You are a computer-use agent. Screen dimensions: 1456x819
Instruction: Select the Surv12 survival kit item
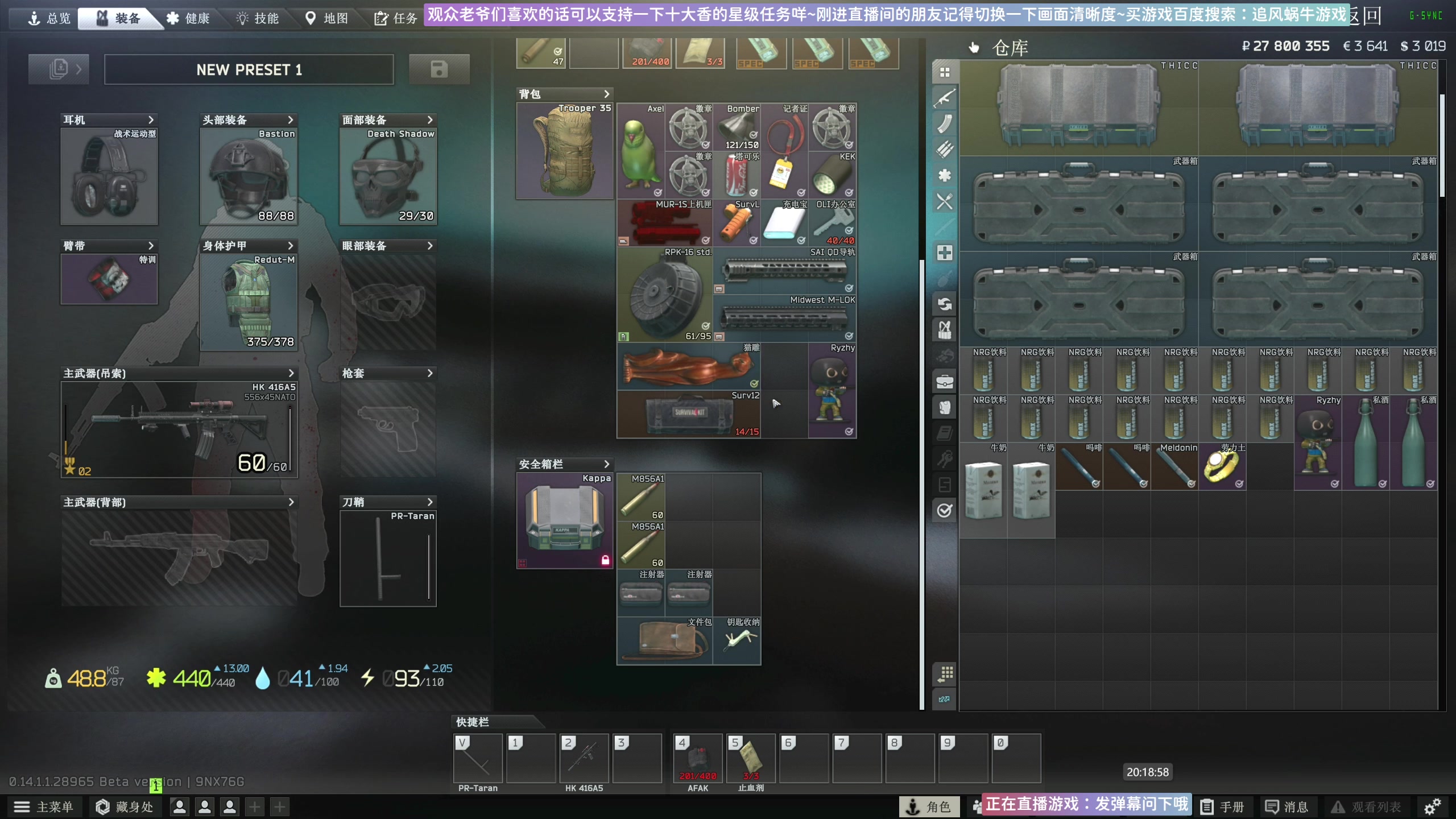689,413
